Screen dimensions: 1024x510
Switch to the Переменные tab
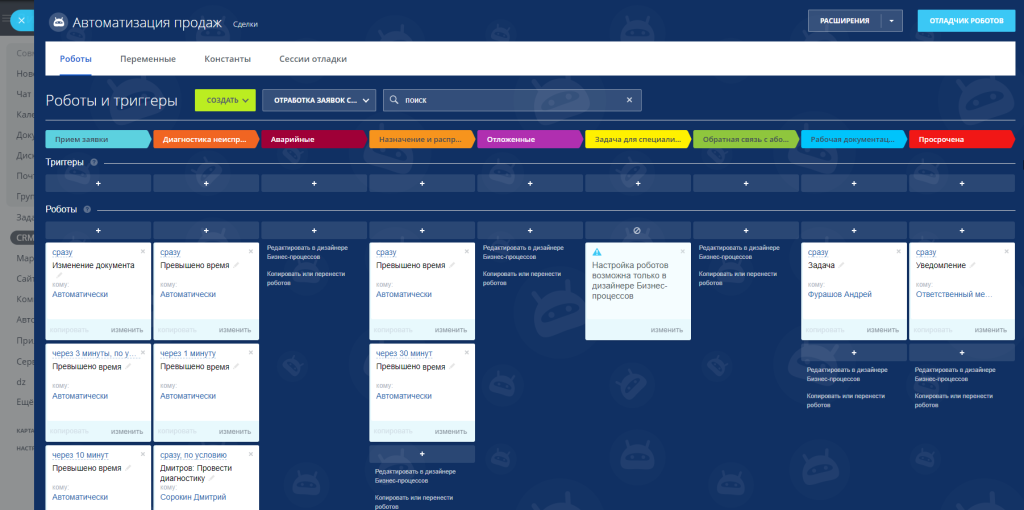148,59
